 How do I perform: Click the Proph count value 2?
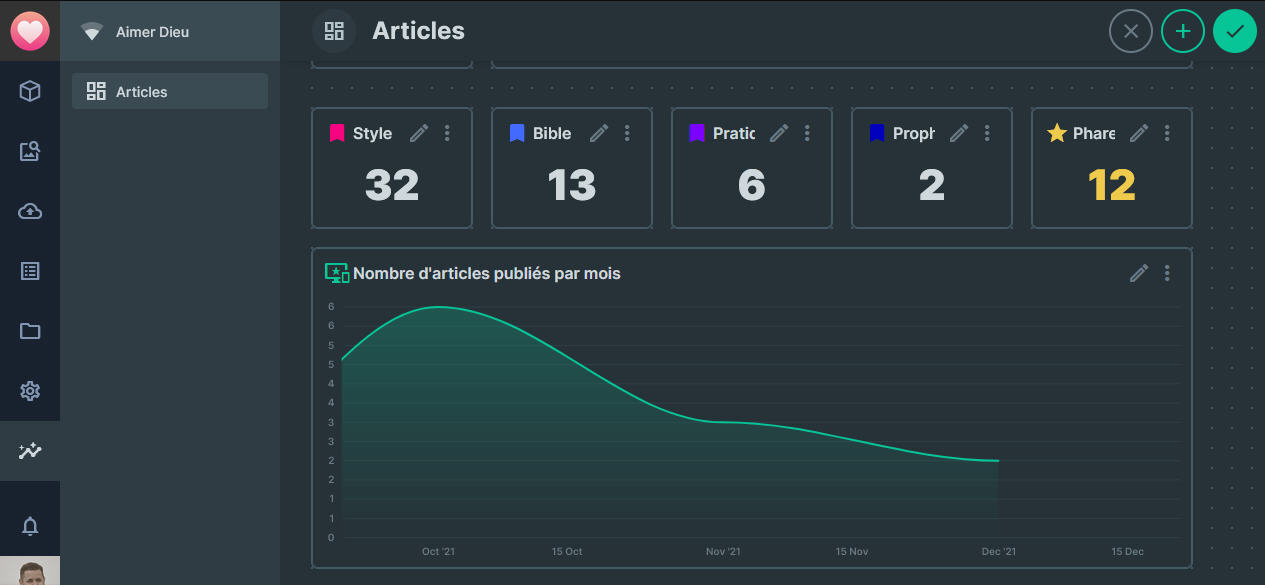coord(932,185)
